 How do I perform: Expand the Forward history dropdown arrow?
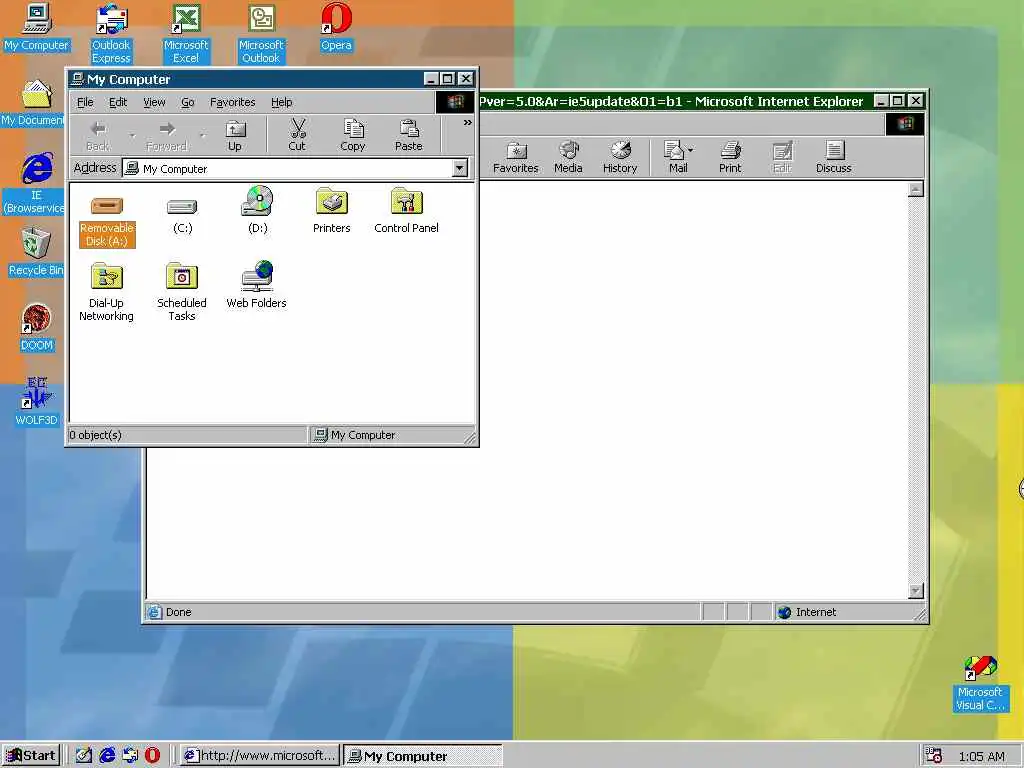[x=202, y=136]
